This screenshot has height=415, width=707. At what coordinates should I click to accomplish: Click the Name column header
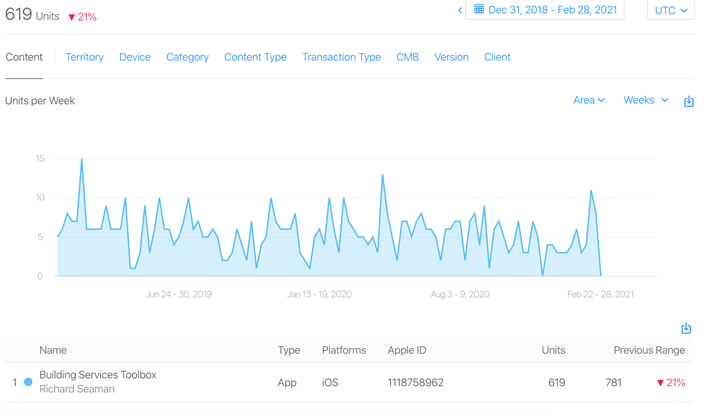[x=53, y=350]
